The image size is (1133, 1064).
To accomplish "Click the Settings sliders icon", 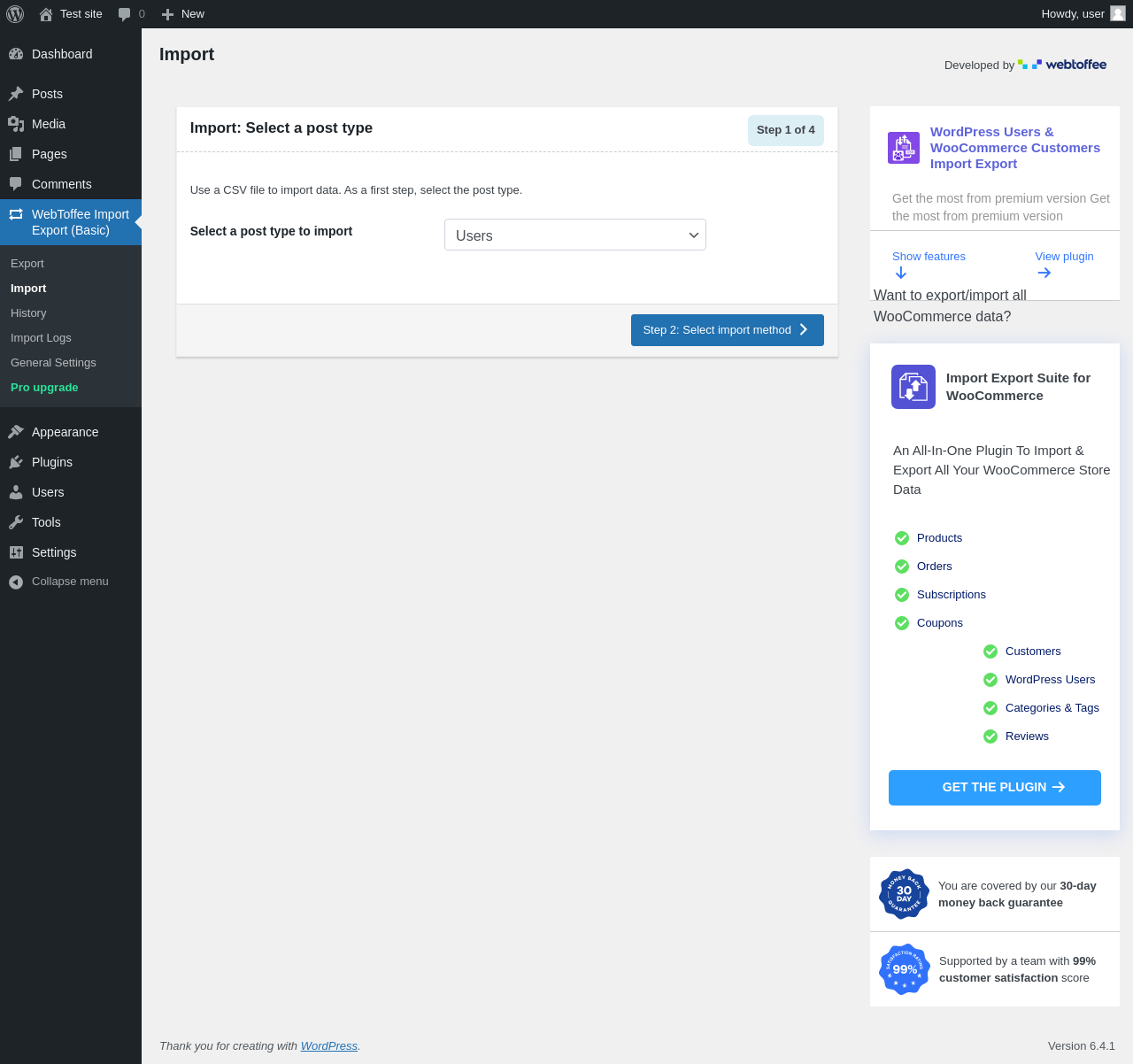I will [x=16, y=552].
